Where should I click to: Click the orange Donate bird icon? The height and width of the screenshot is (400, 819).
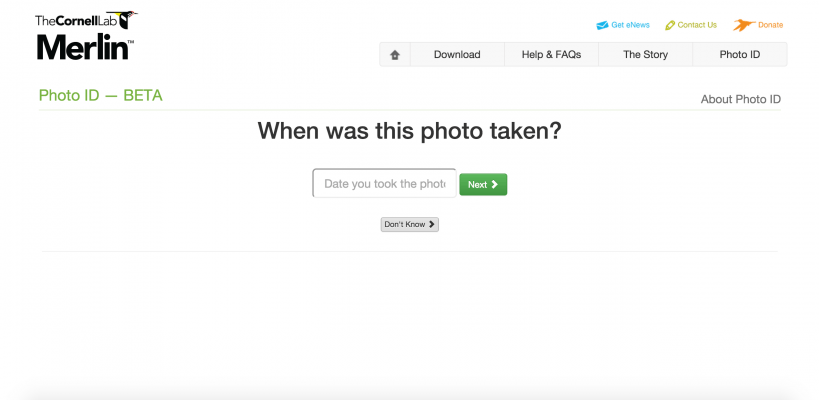(743, 25)
